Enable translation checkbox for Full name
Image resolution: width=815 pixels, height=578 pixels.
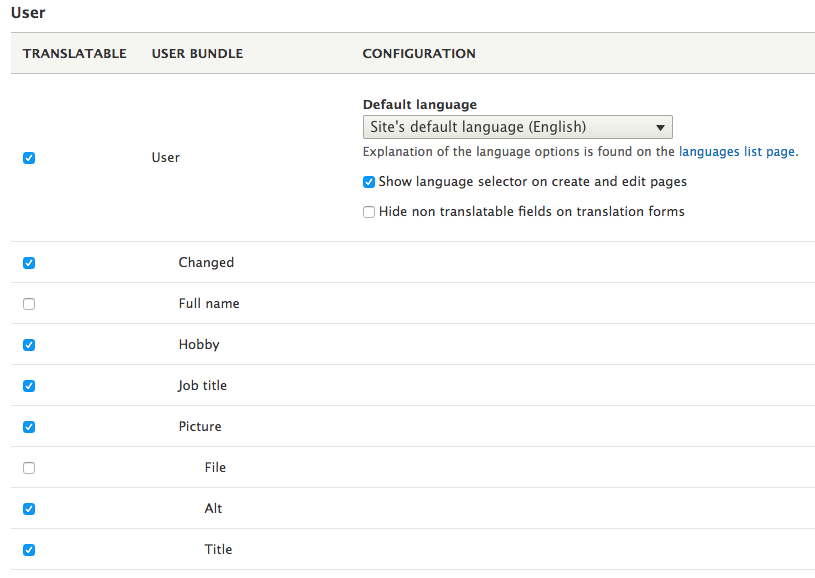click(29, 304)
